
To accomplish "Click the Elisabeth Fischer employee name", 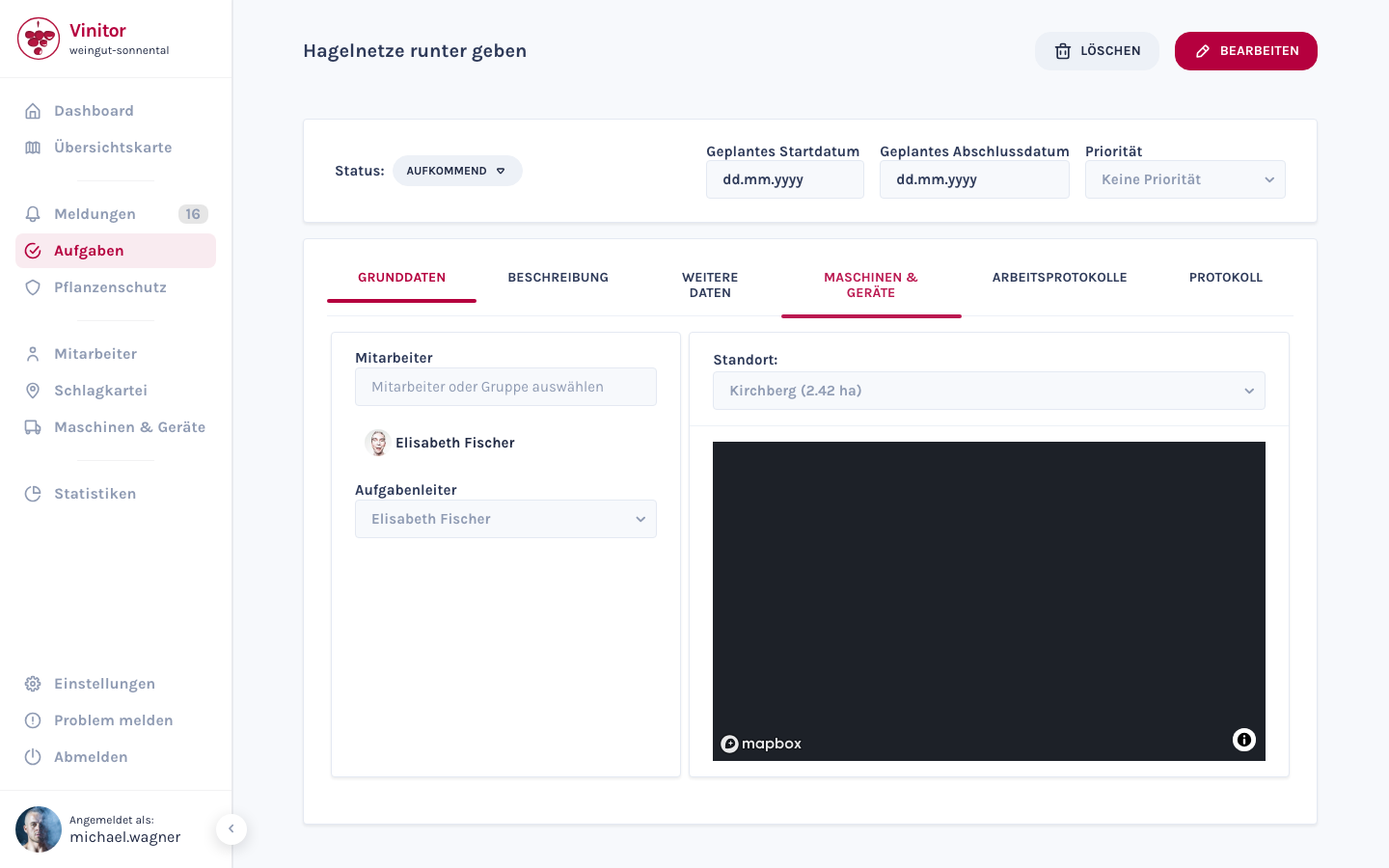I will 455,443.
